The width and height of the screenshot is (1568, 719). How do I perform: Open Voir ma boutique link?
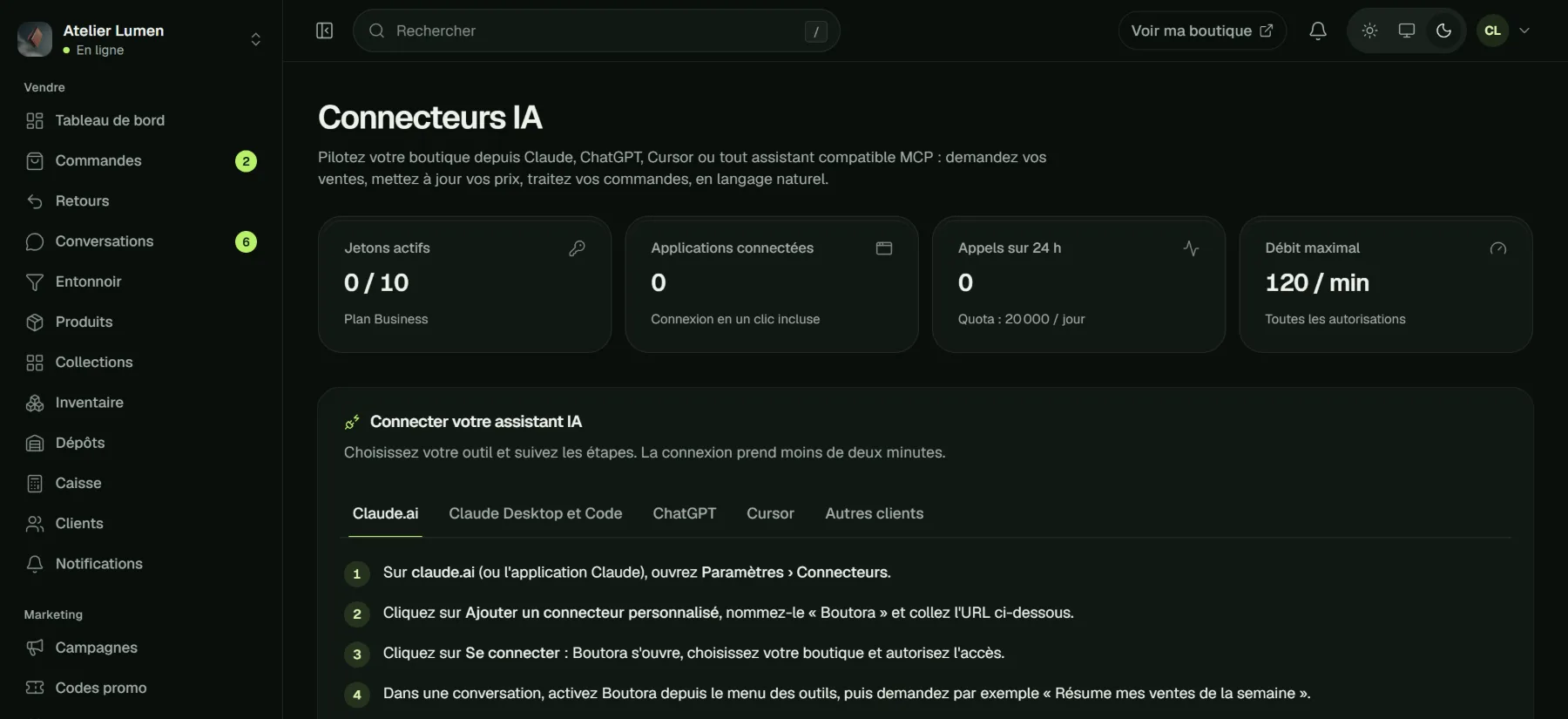tap(1201, 31)
